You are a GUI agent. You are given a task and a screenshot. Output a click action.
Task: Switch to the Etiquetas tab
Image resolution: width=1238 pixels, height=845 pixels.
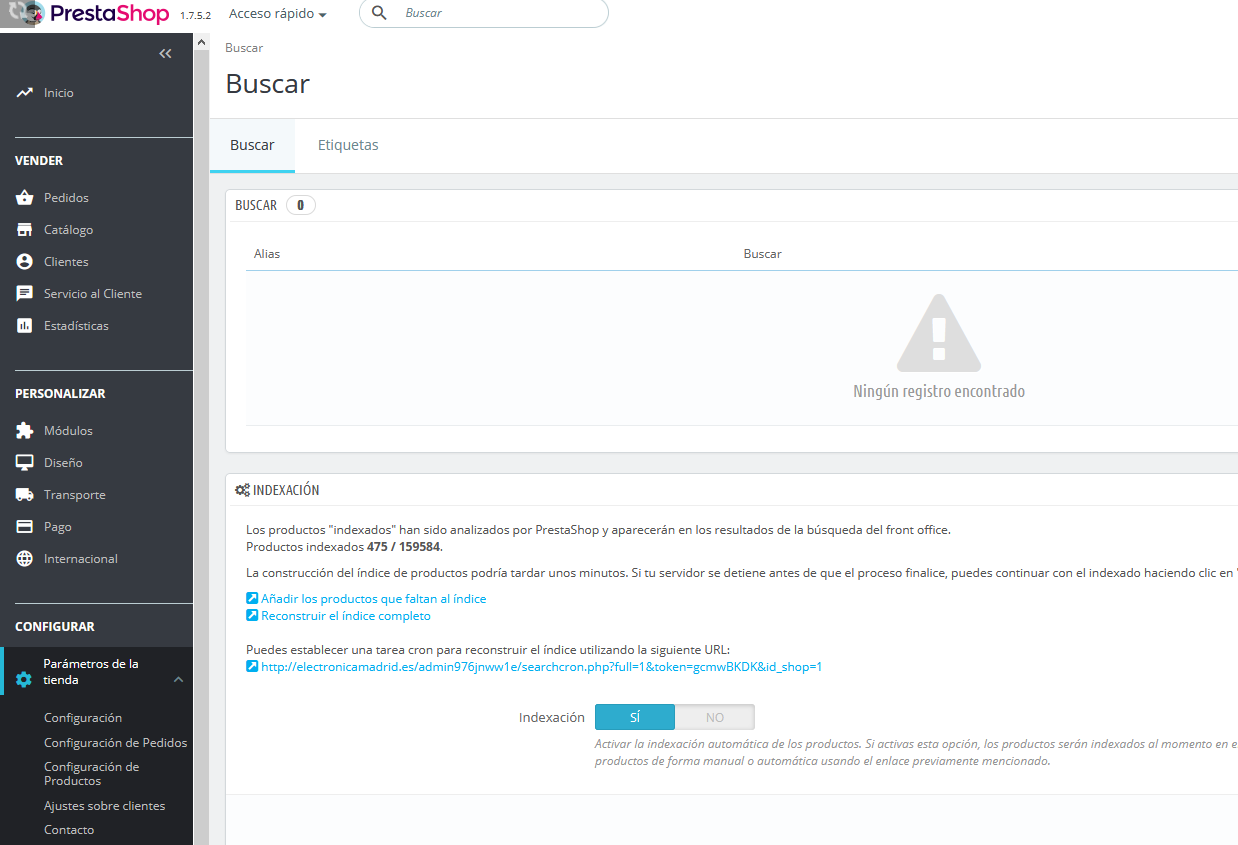pos(348,145)
